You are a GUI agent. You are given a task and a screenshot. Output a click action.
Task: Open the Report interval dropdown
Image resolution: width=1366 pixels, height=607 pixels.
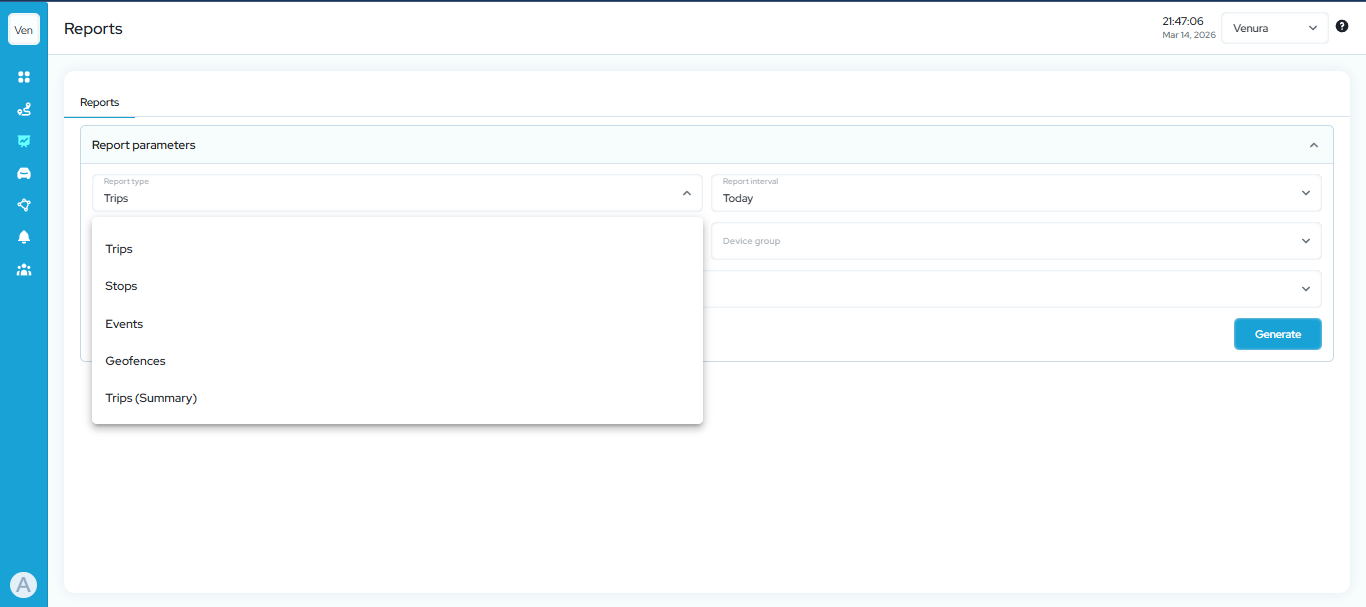[1015, 193]
